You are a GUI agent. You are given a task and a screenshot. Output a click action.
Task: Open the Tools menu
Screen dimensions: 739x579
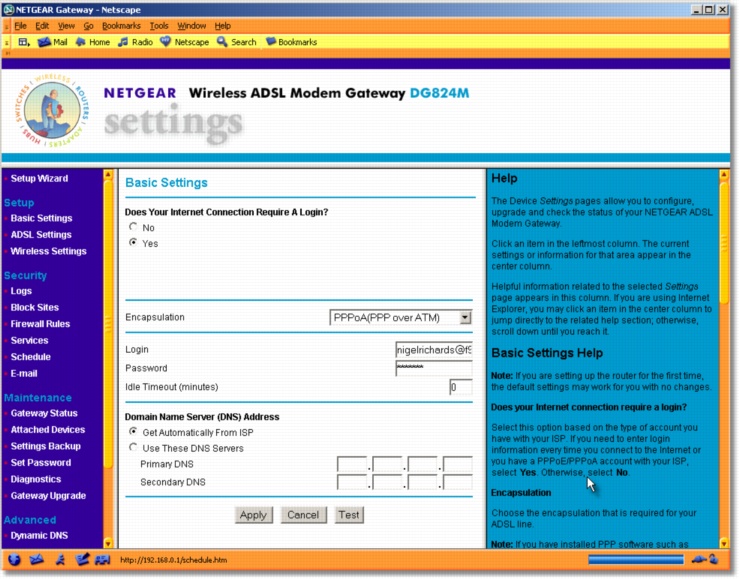pyautogui.click(x=159, y=25)
